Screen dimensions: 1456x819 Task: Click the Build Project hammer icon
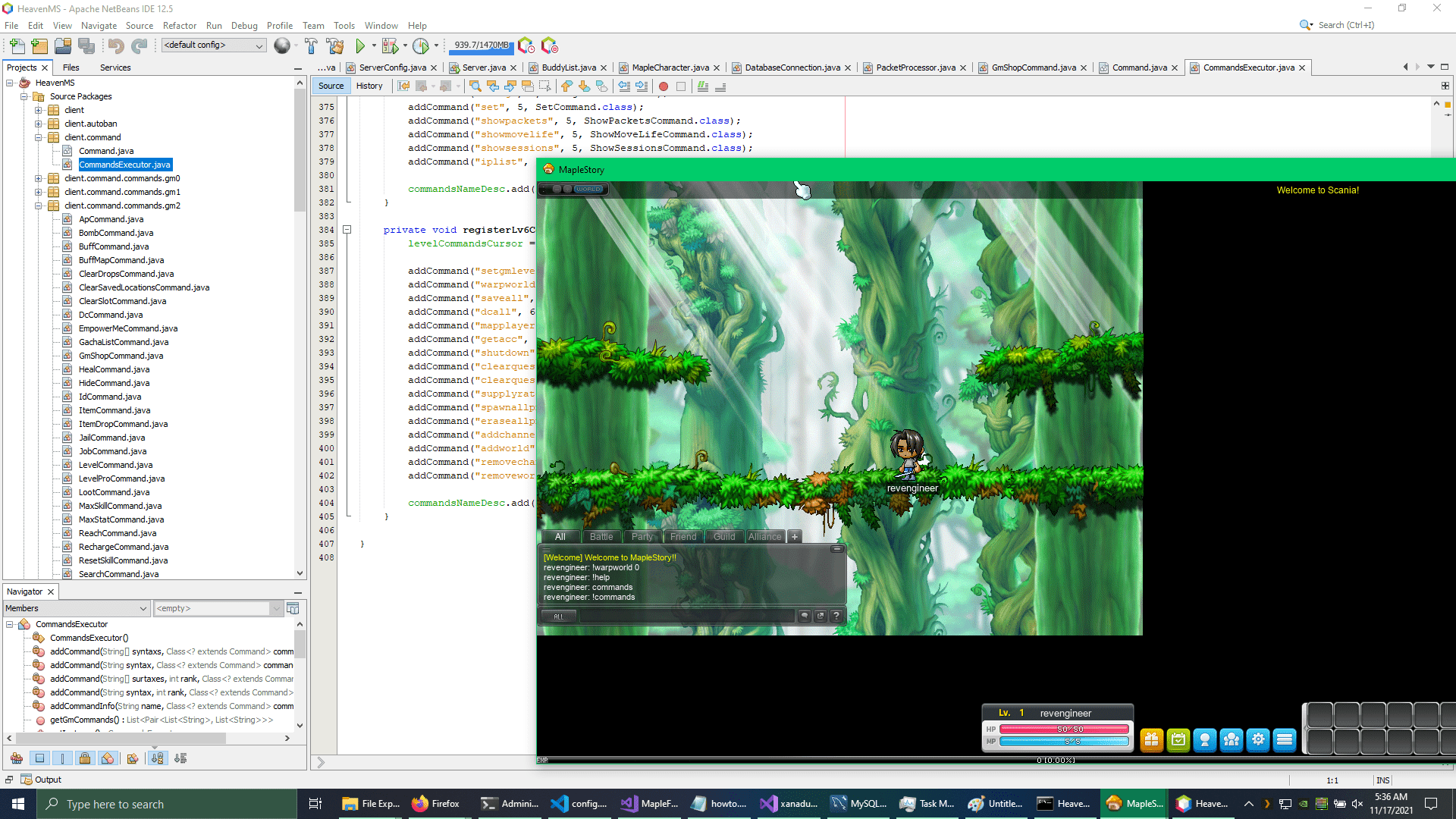(x=311, y=46)
